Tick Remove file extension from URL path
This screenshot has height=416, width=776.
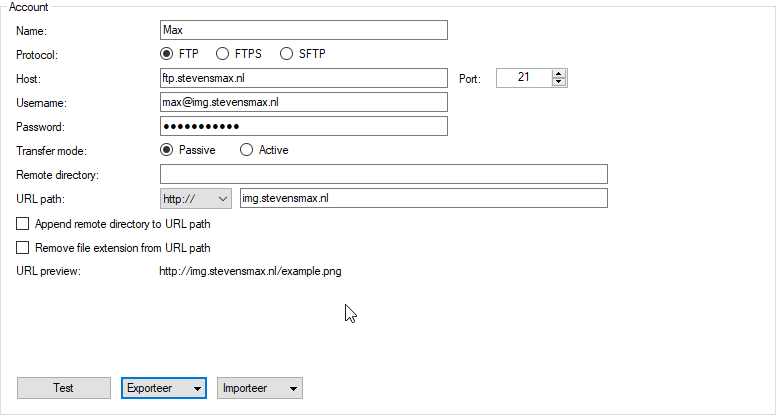tap(23, 248)
